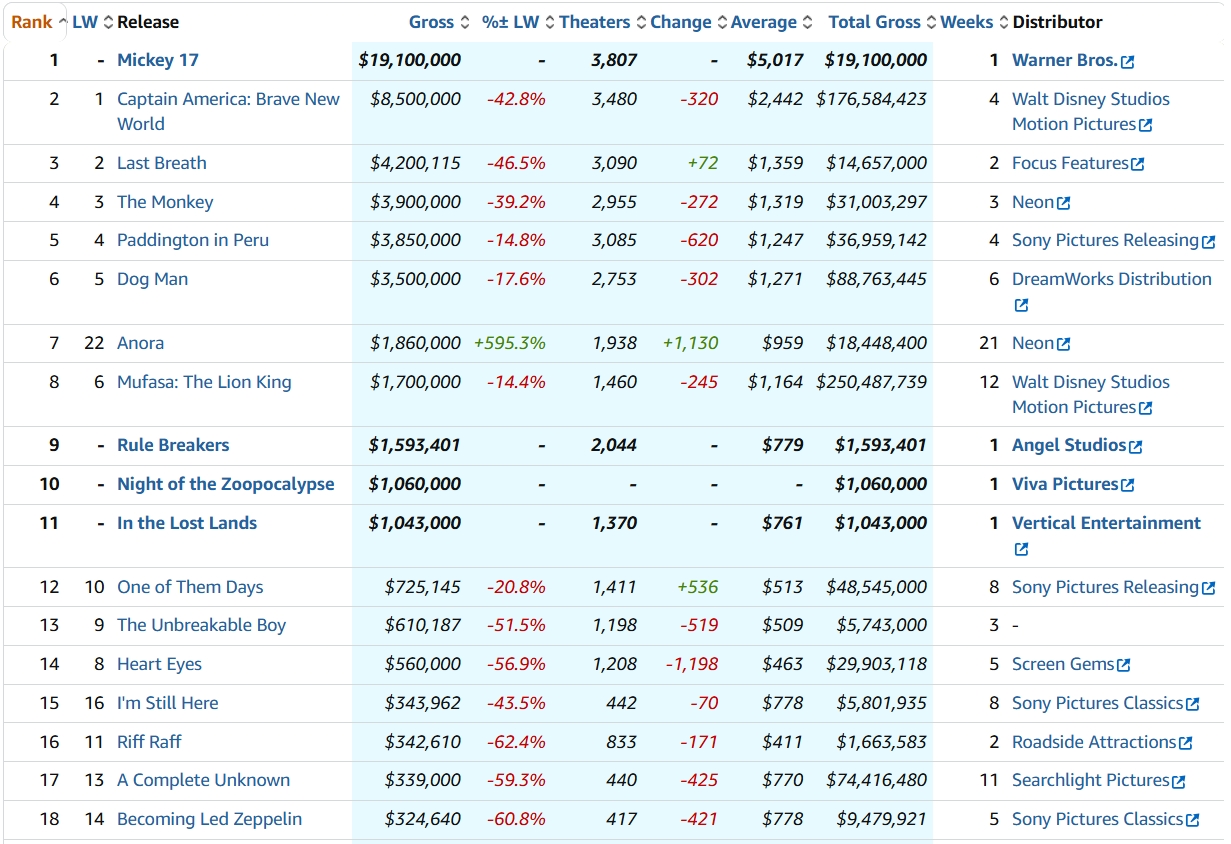Image resolution: width=1231 pixels, height=844 pixels.
Task: Open the Riff Raff release link
Action: pyautogui.click(x=149, y=742)
